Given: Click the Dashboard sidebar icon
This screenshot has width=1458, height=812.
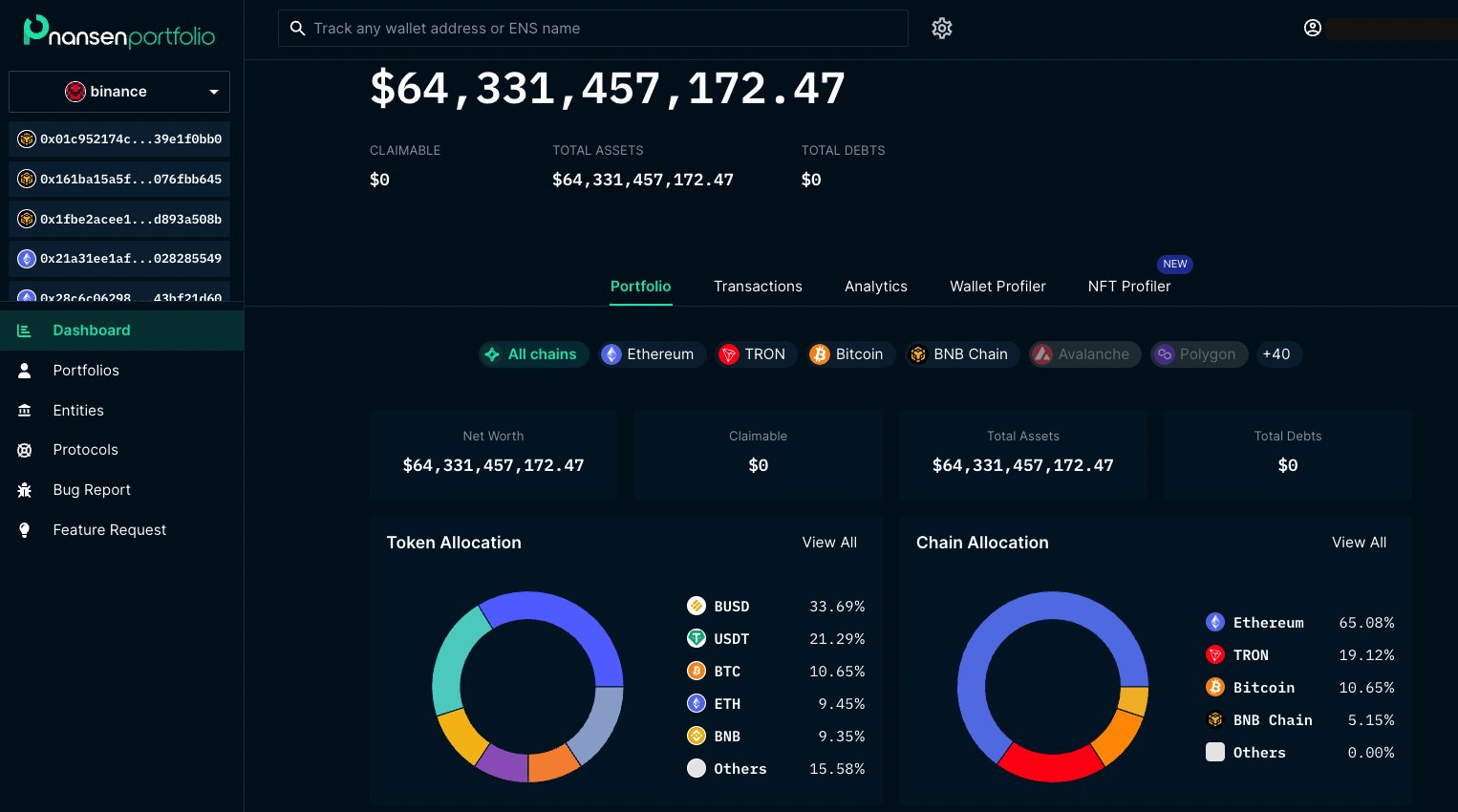Looking at the screenshot, I should pyautogui.click(x=25, y=331).
